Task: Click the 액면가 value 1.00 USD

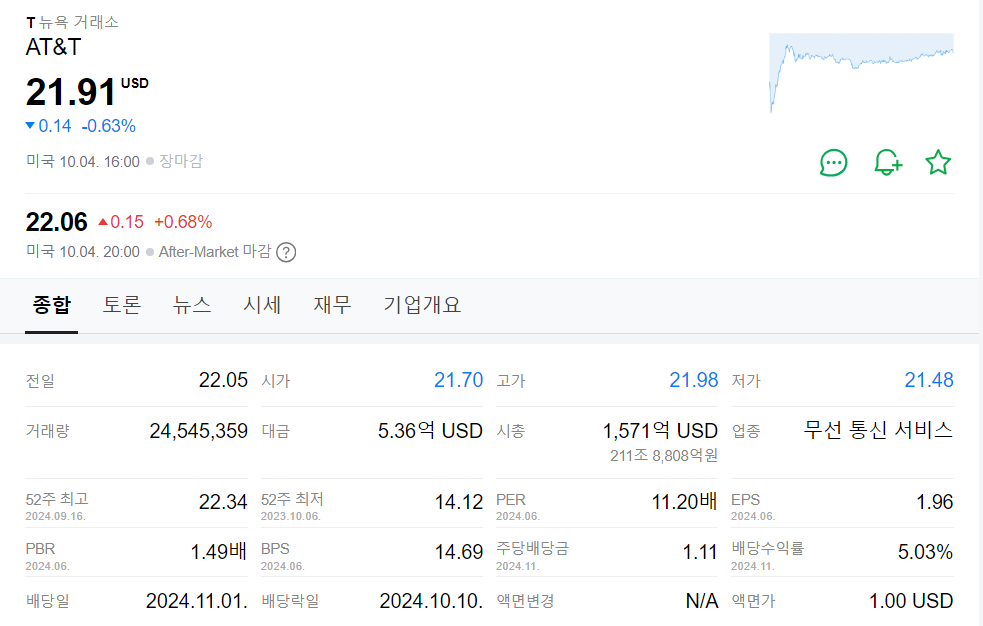Action: tap(911, 601)
